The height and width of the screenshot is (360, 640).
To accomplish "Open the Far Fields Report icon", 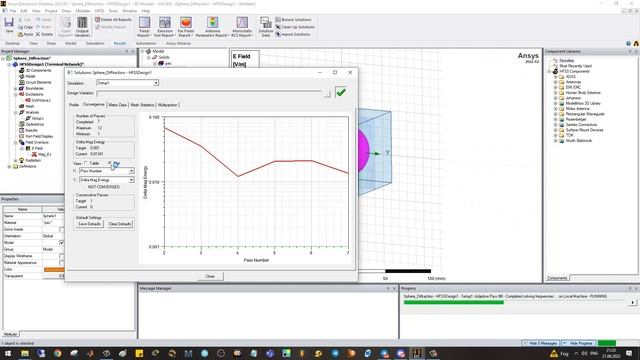I will [186, 23].
